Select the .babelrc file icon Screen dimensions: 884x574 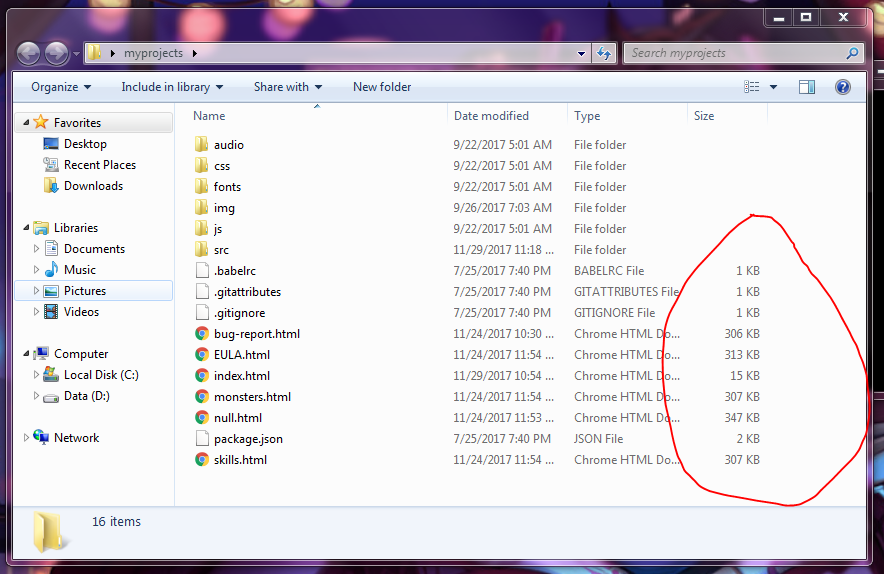(202, 270)
